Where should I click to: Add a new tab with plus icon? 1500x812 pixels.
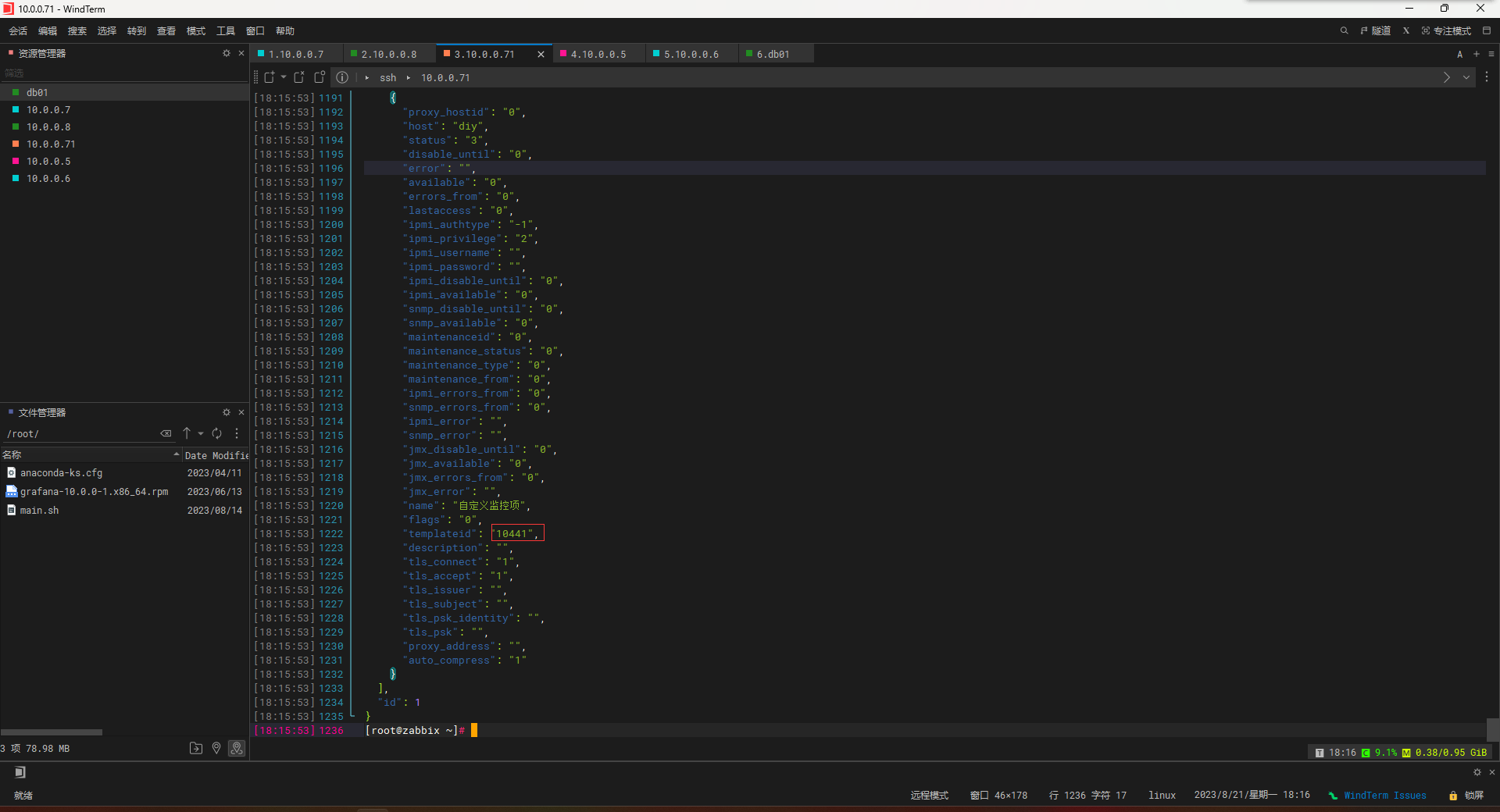tap(1476, 54)
